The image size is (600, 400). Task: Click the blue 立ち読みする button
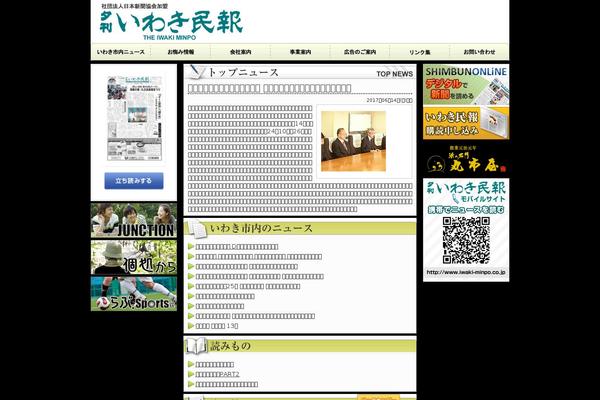click(134, 181)
